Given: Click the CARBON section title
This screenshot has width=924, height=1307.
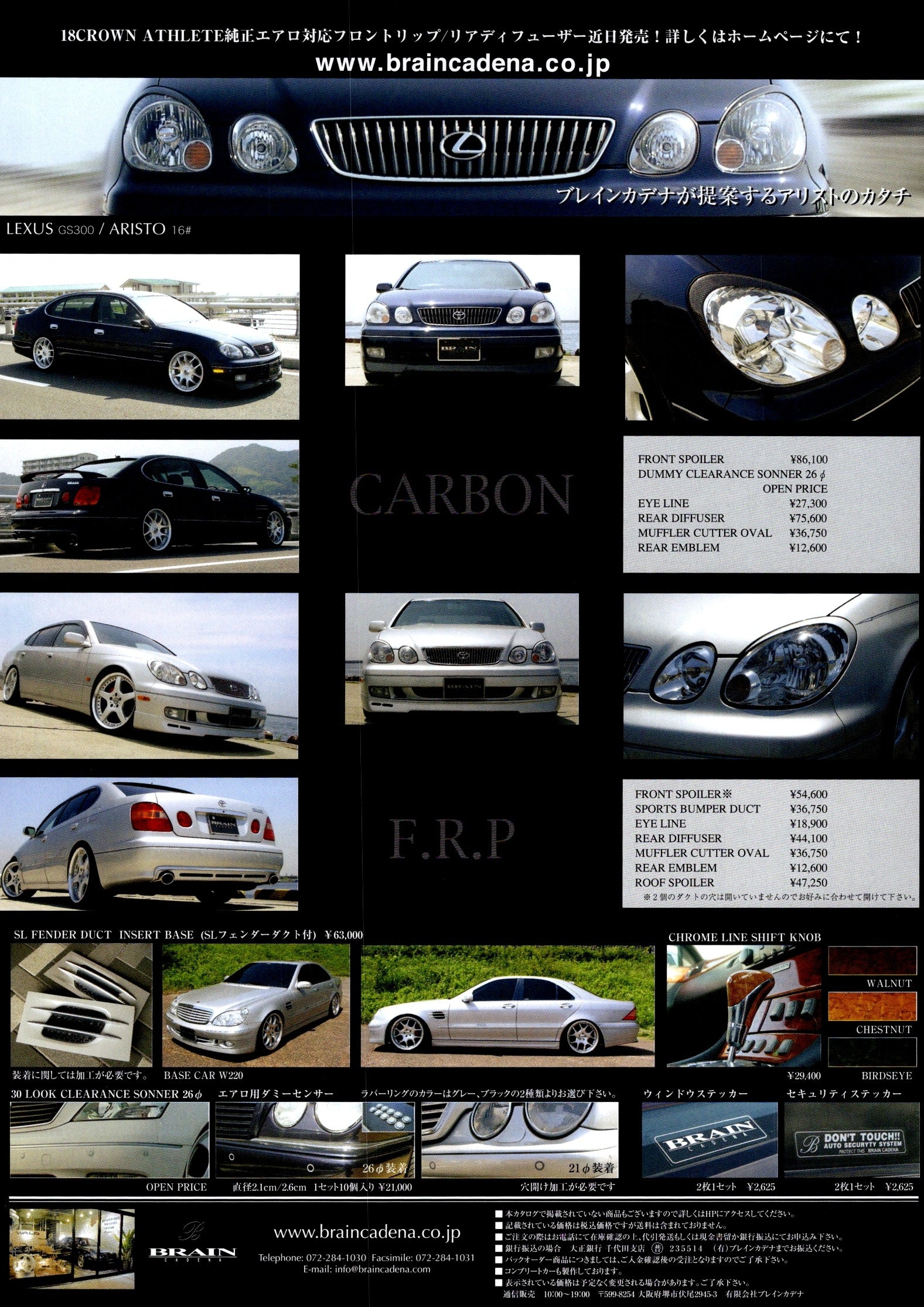Looking at the screenshot, I should 462,494.
